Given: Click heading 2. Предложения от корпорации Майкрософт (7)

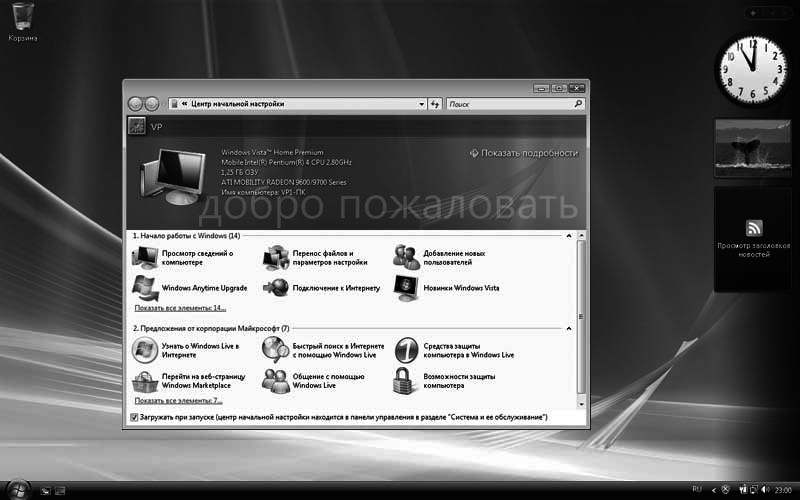Looking at the screenshot, I should [211, 329].
